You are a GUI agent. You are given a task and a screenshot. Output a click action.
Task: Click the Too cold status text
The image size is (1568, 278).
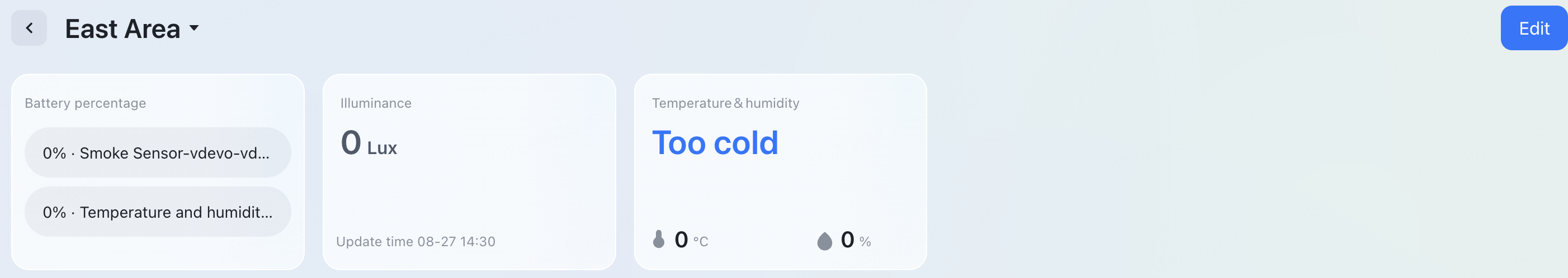tap(715, 143)
